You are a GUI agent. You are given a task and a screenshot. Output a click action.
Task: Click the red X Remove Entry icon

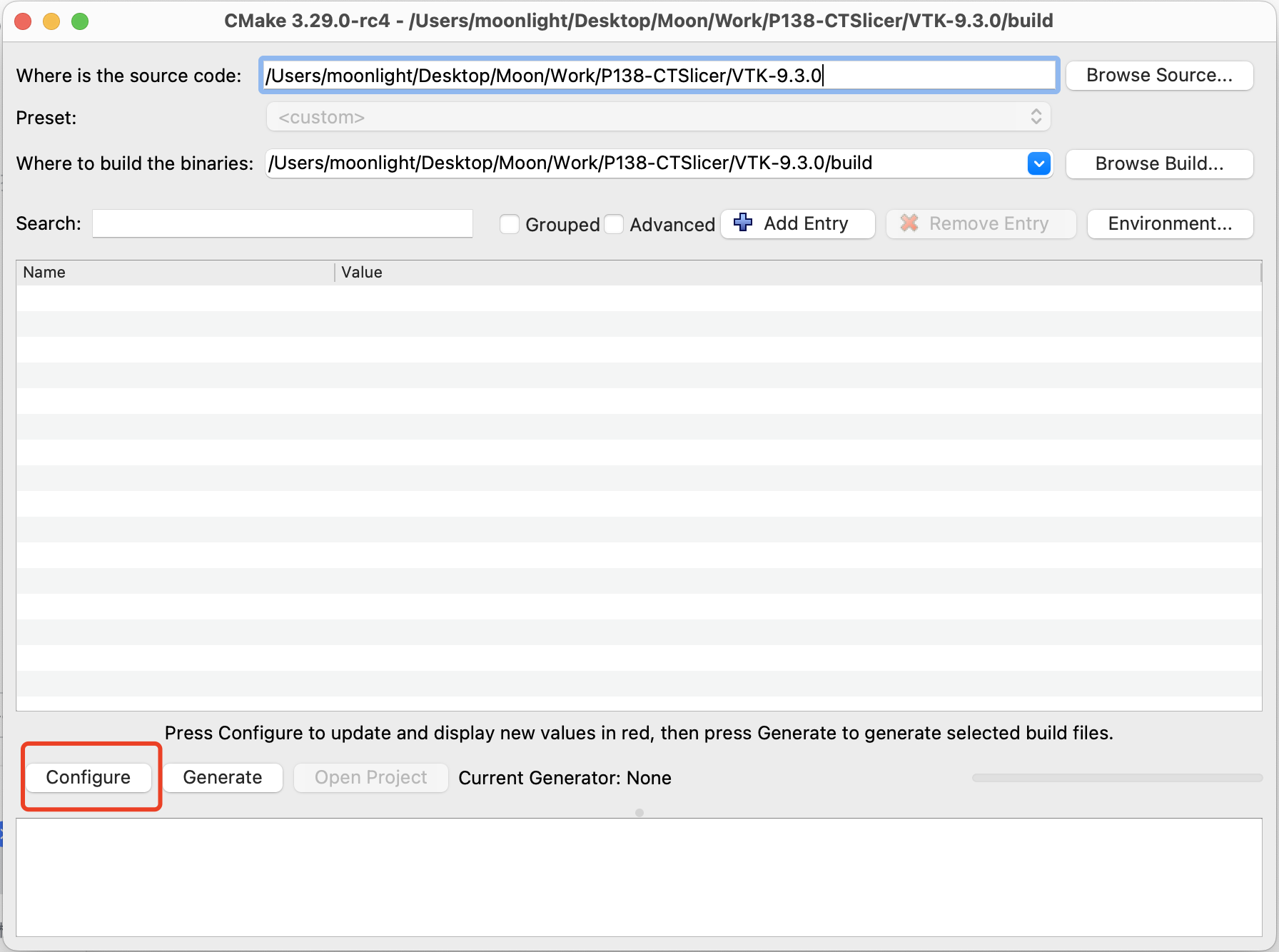click(x=909, y=223)
